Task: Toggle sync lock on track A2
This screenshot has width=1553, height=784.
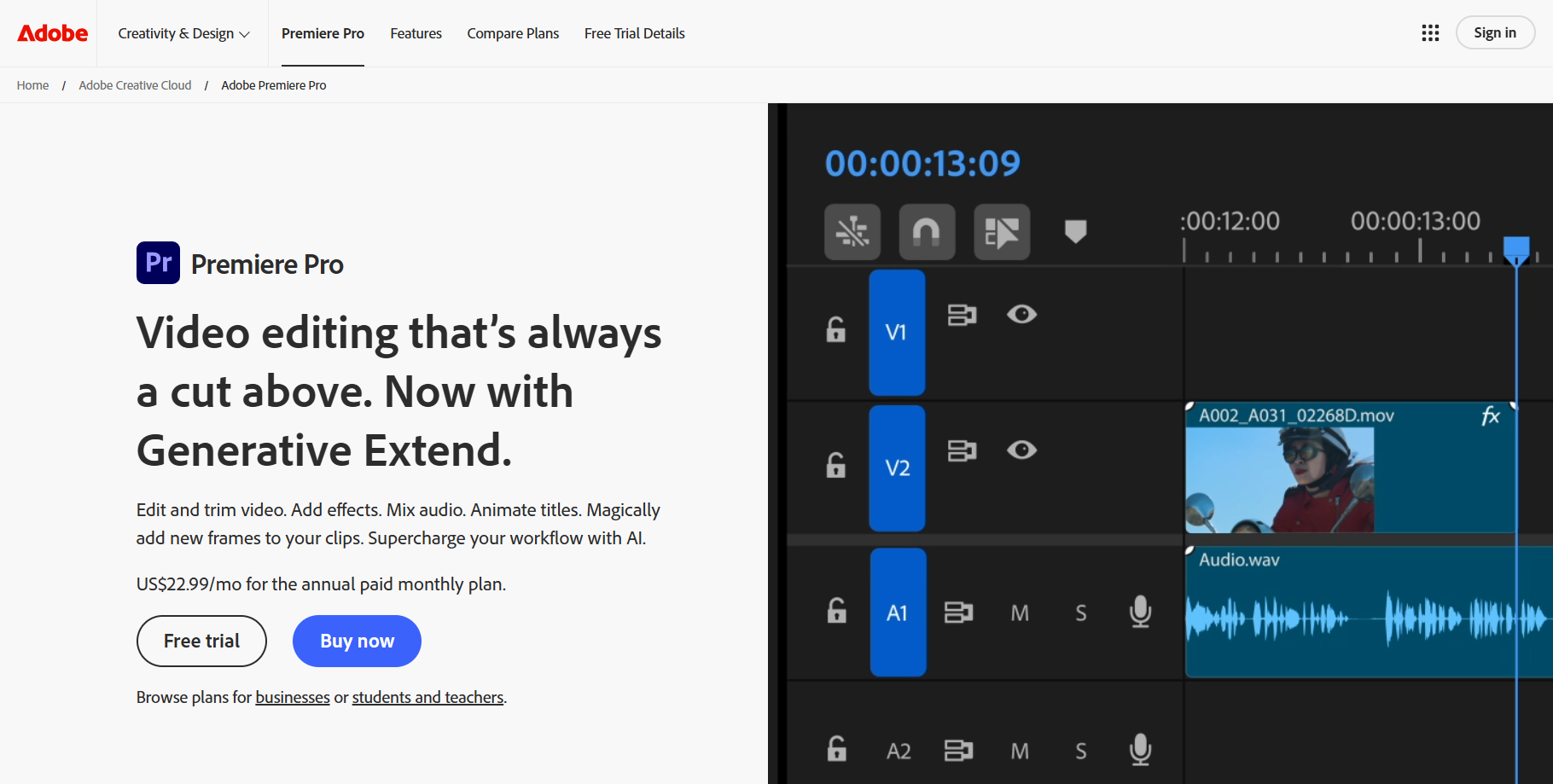Action: [958, 750]
